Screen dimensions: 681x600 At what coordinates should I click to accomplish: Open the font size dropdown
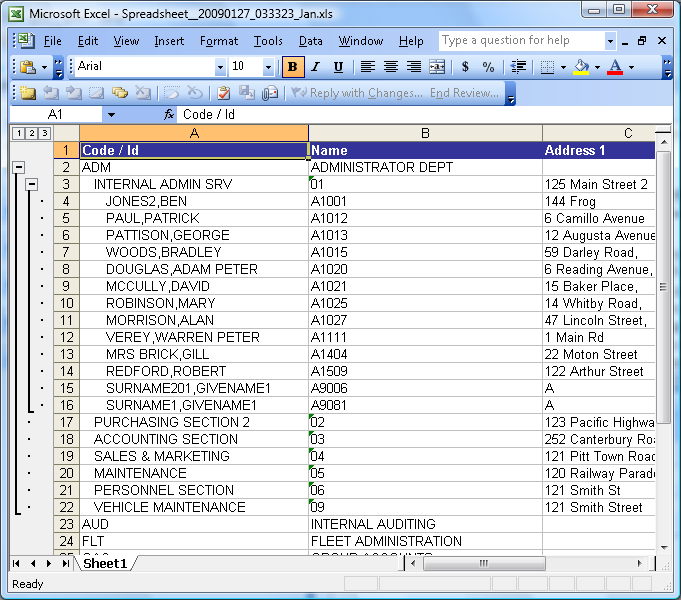pyautogui.click(x=268, y=67)
